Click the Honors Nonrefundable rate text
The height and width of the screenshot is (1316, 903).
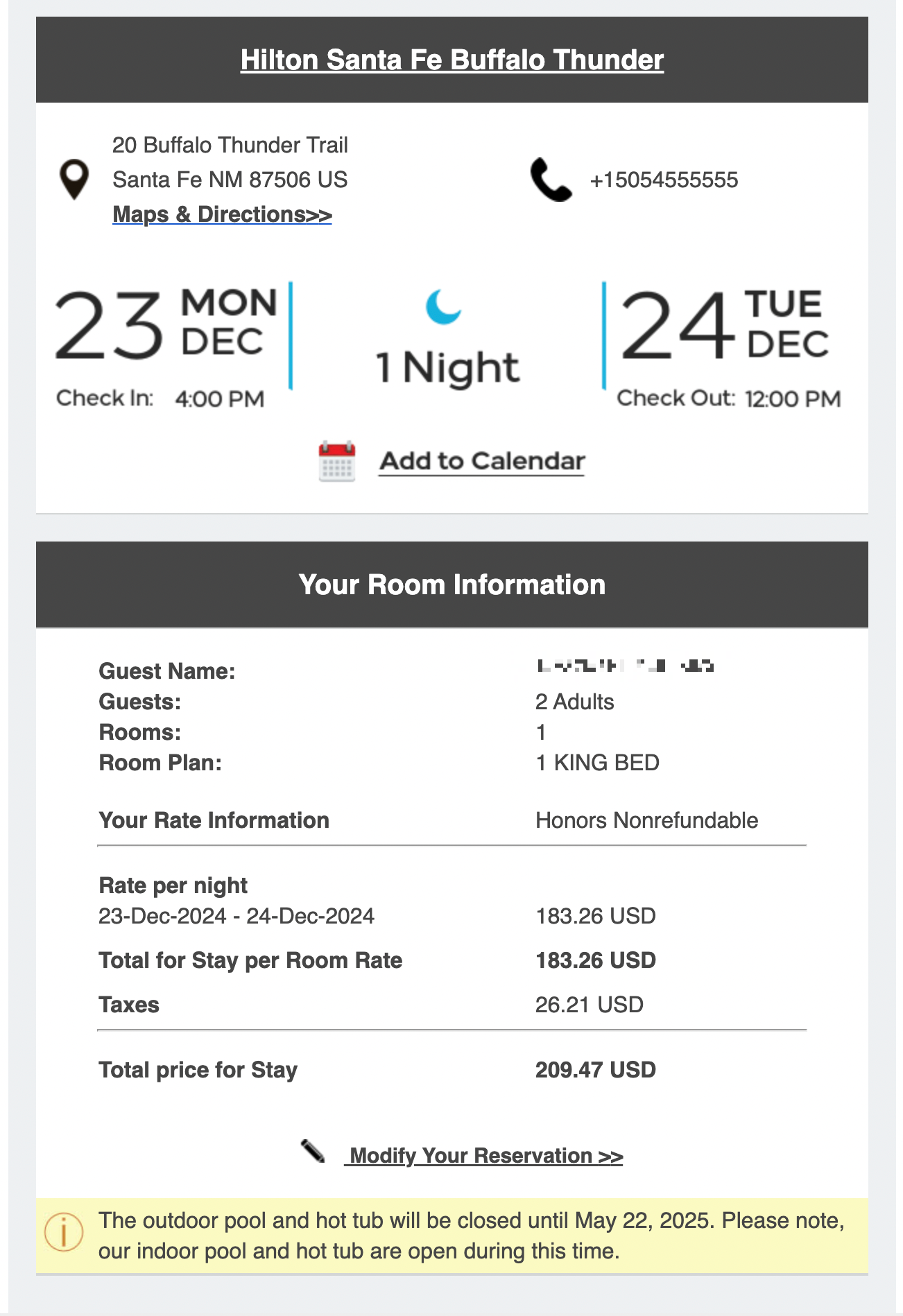647,820
